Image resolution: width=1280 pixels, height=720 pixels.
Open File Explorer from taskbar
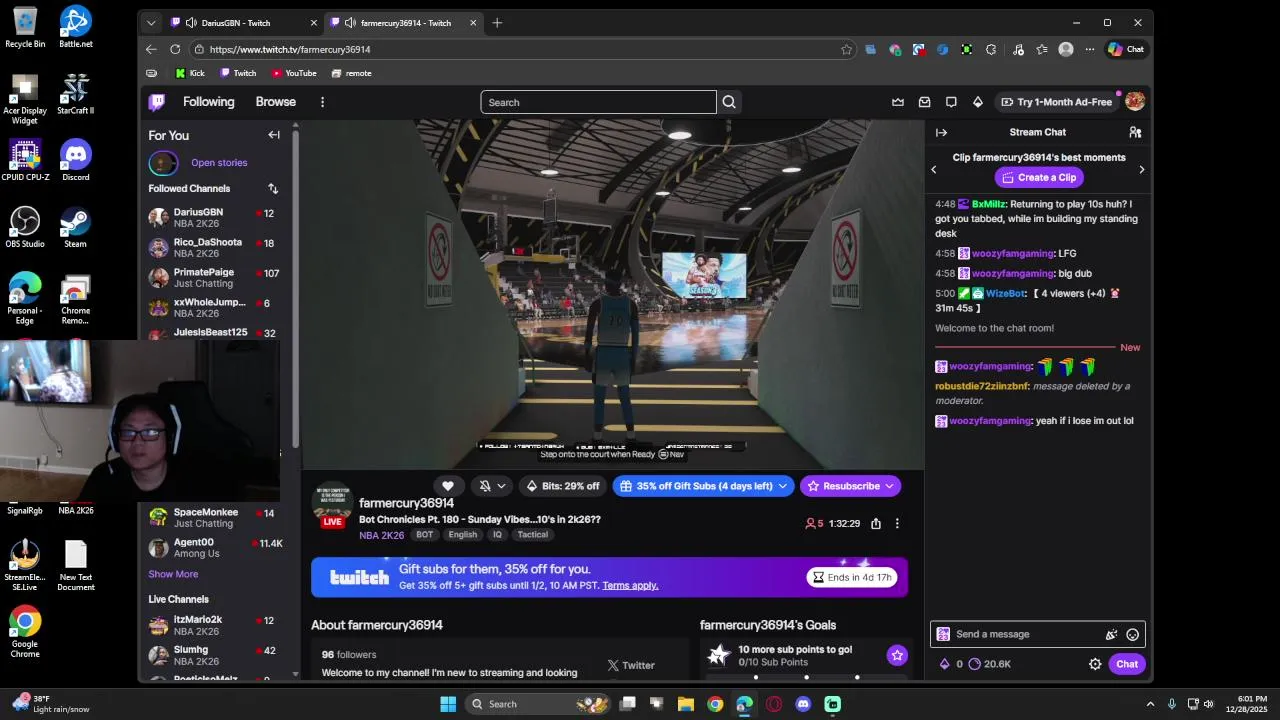pyautogui.click(x=685, y=704)
